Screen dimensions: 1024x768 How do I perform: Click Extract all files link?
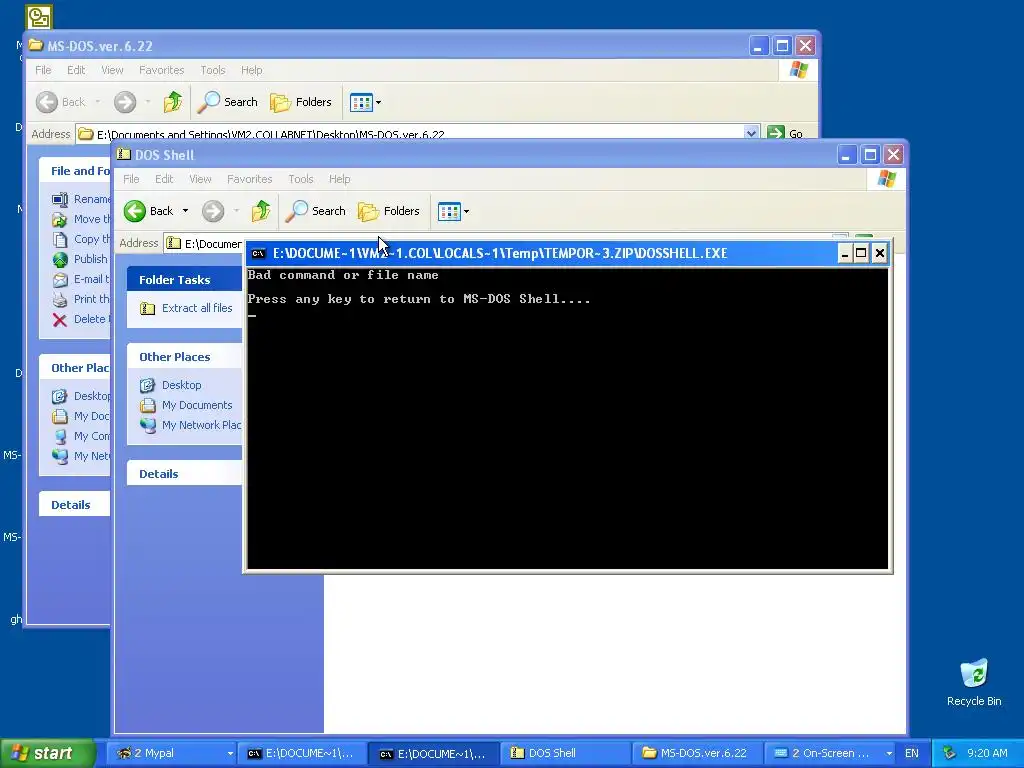coord(197,308)
